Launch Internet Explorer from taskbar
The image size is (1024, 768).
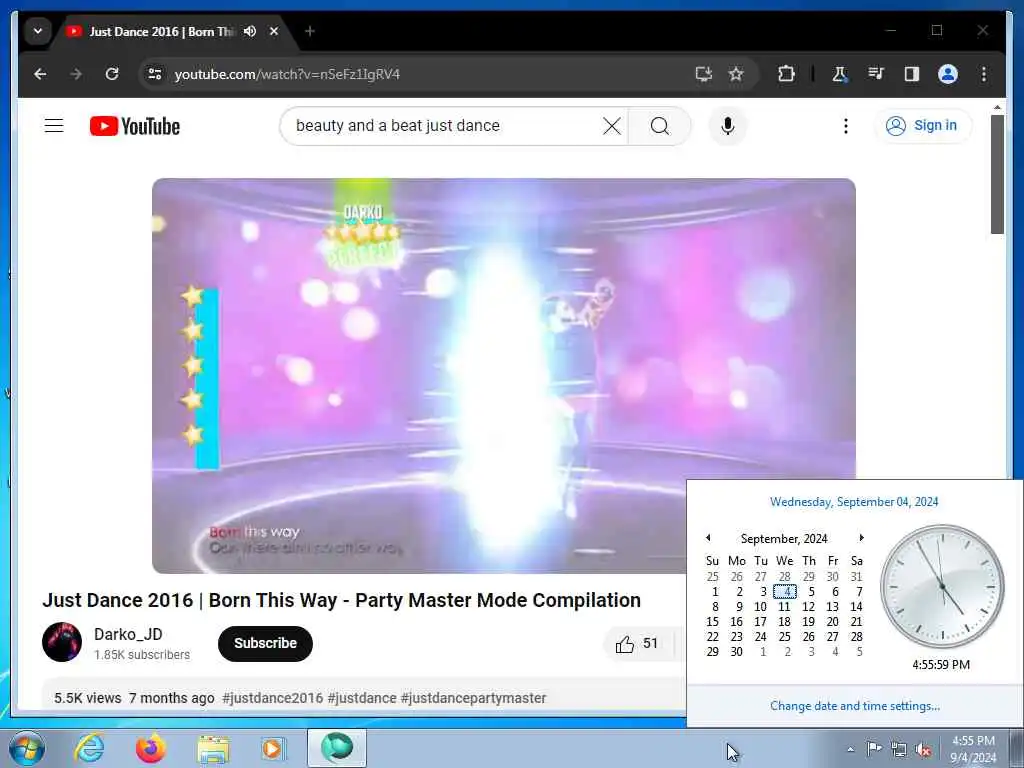89,748
